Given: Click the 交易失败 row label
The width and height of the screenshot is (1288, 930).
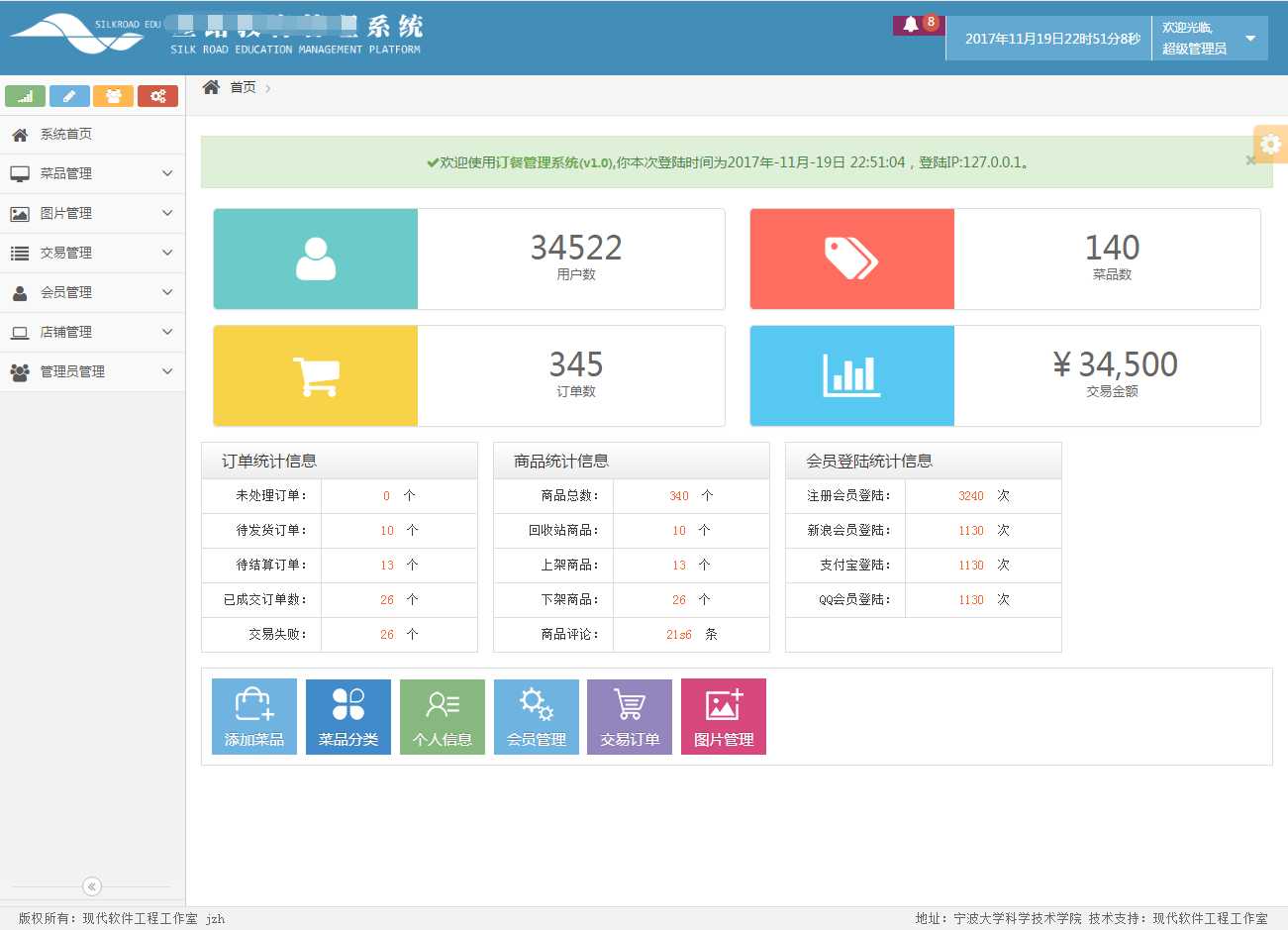Looking at the screenshot, I should pyautogui.click(x=278, y=635).
